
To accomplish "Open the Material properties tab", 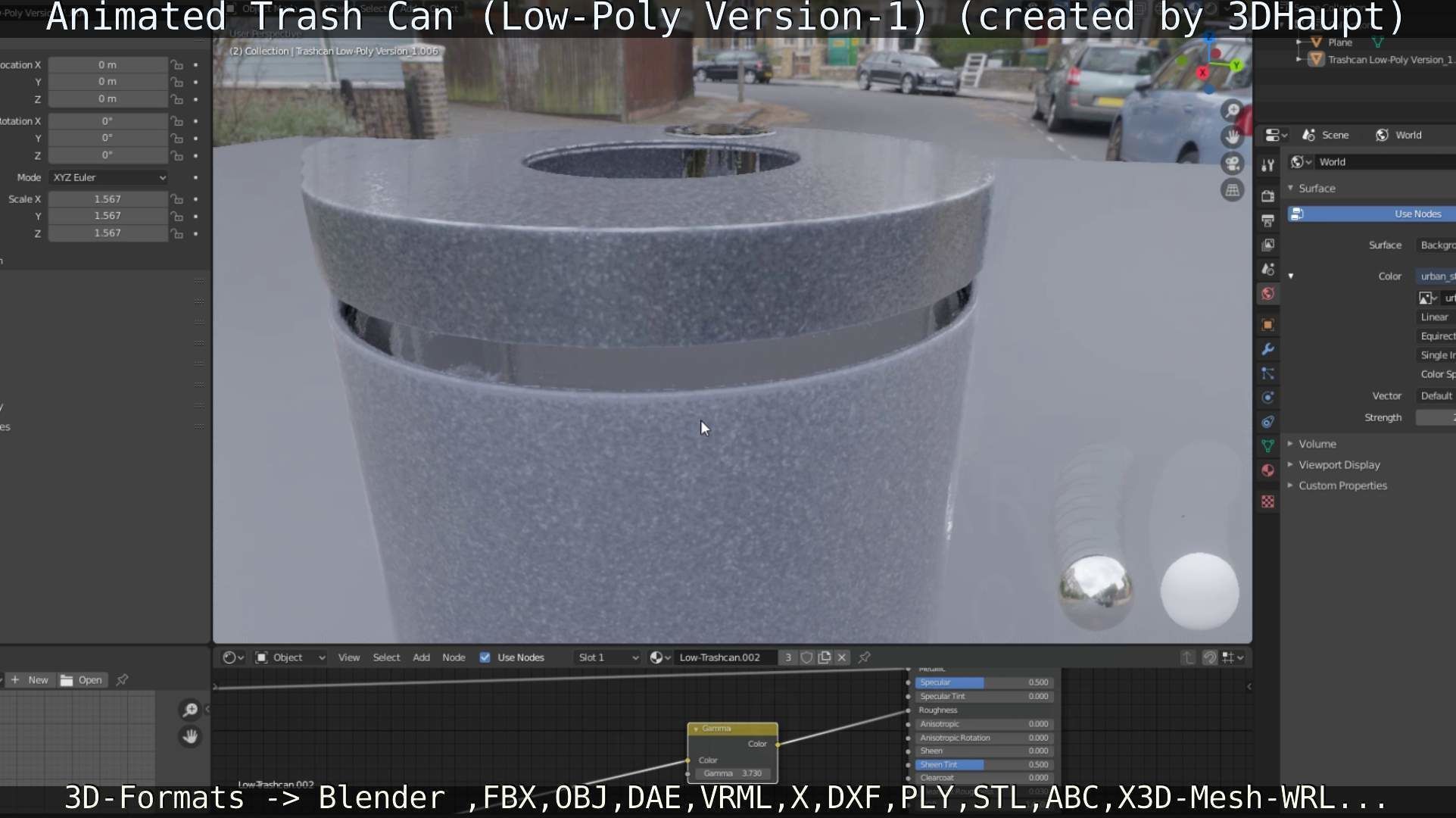I will point(1267,470).
